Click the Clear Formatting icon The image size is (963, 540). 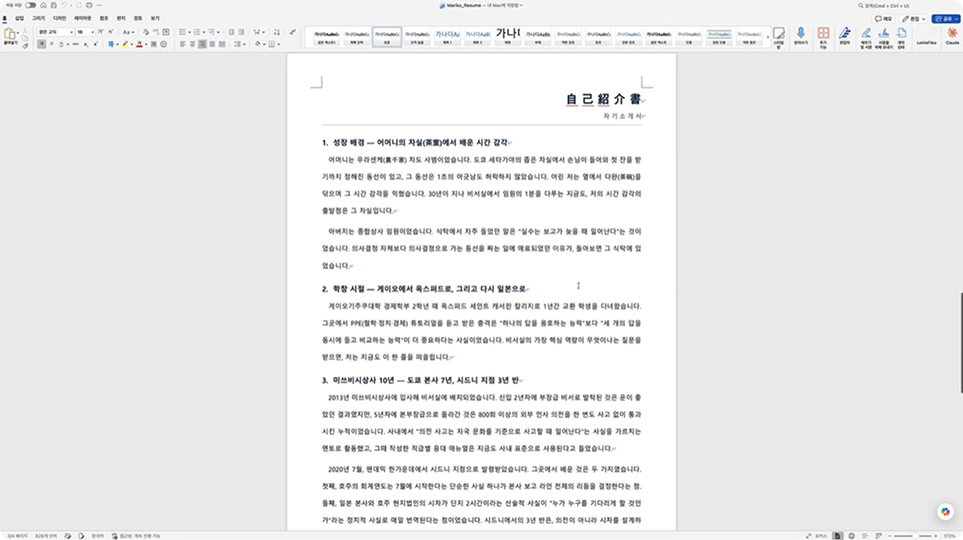[x=146, y=32]
